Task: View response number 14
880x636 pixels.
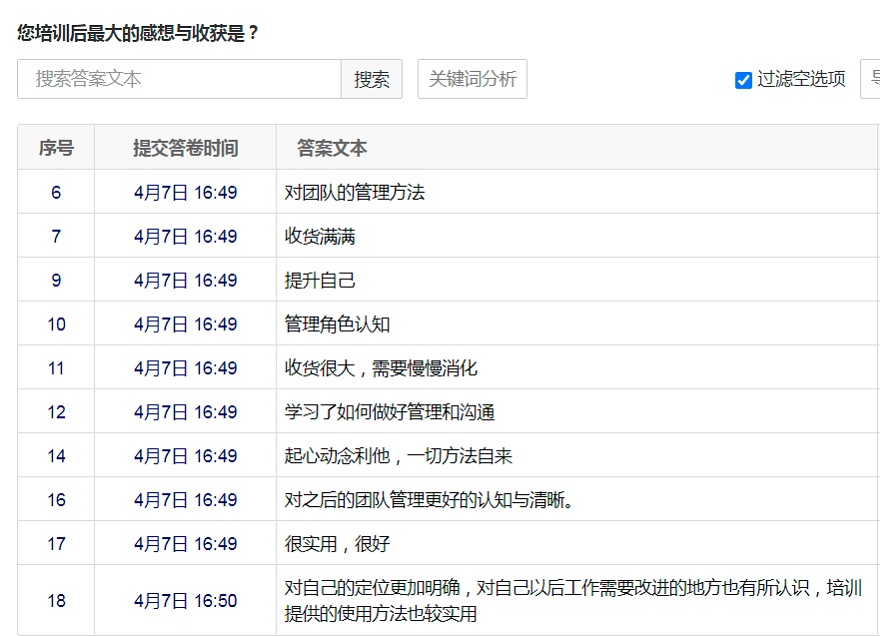Action: tap(56, 456)
